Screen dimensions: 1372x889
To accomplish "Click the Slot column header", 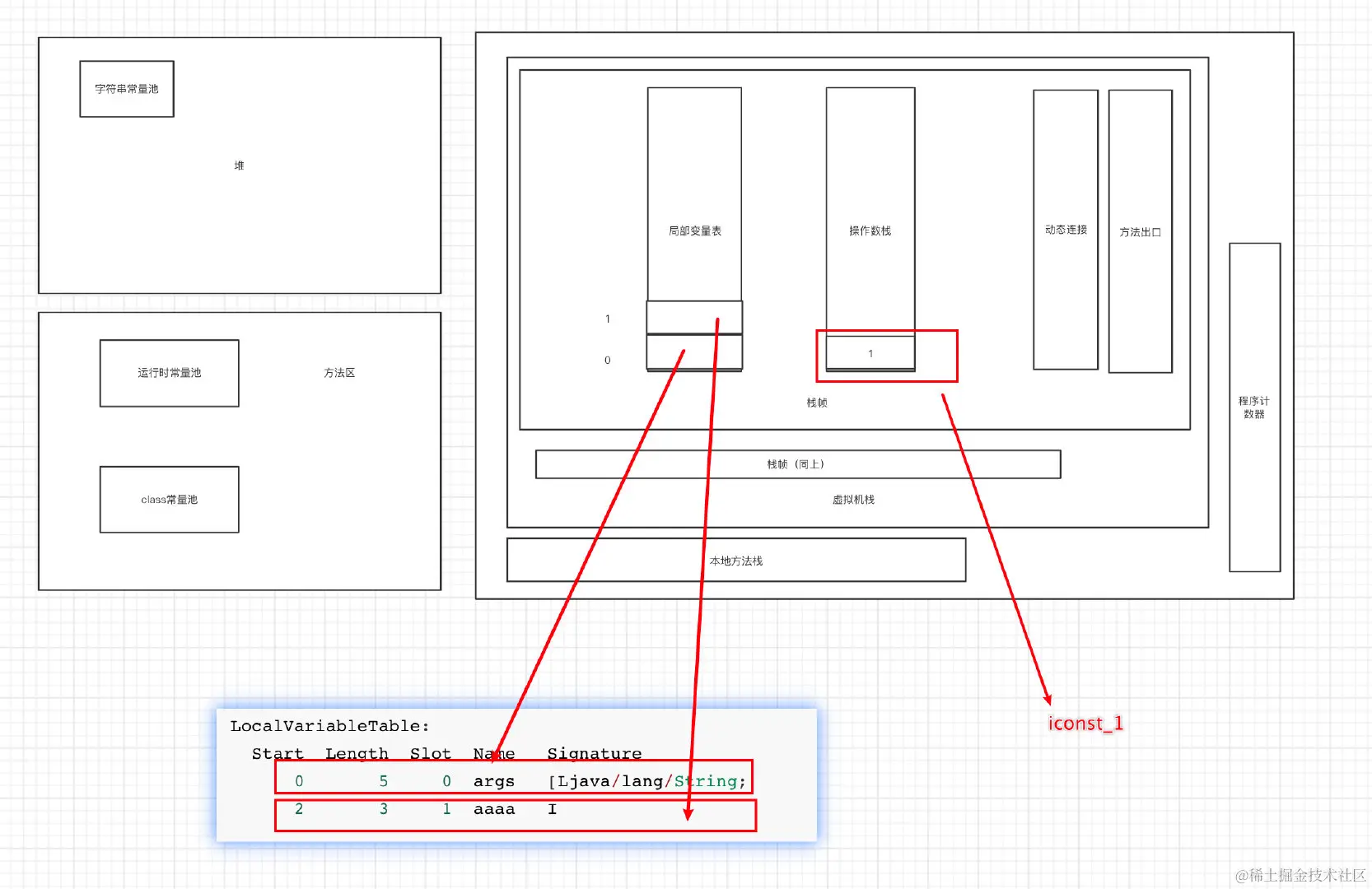I will (431, 754).
